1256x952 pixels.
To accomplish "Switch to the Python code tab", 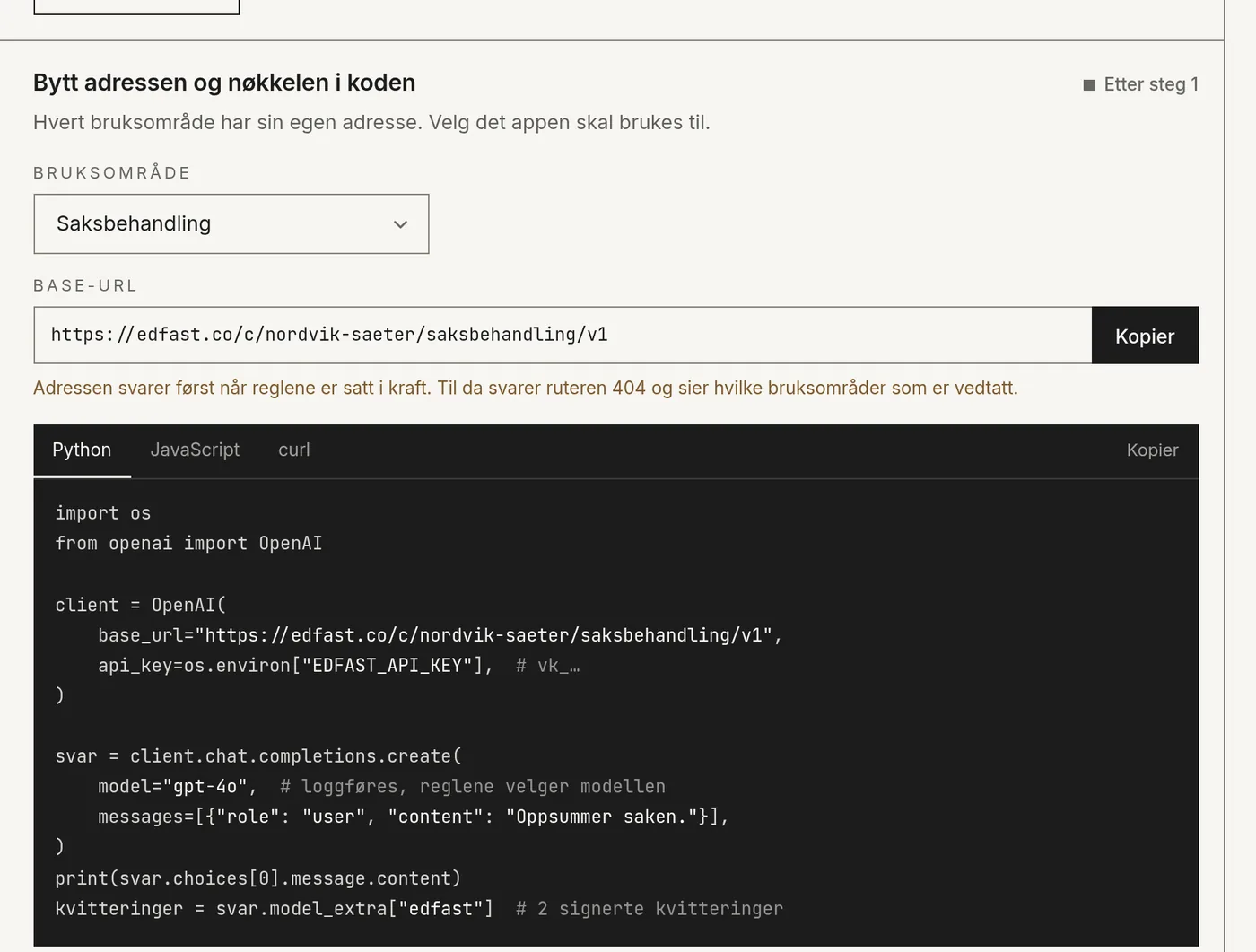I will [82, 450].
